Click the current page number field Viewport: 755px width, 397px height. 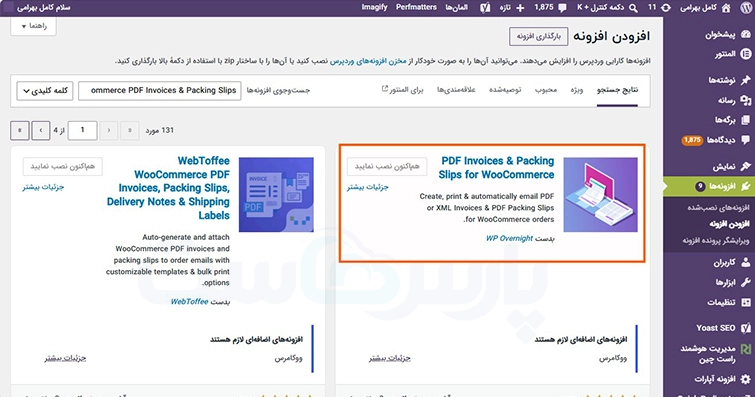82,130
